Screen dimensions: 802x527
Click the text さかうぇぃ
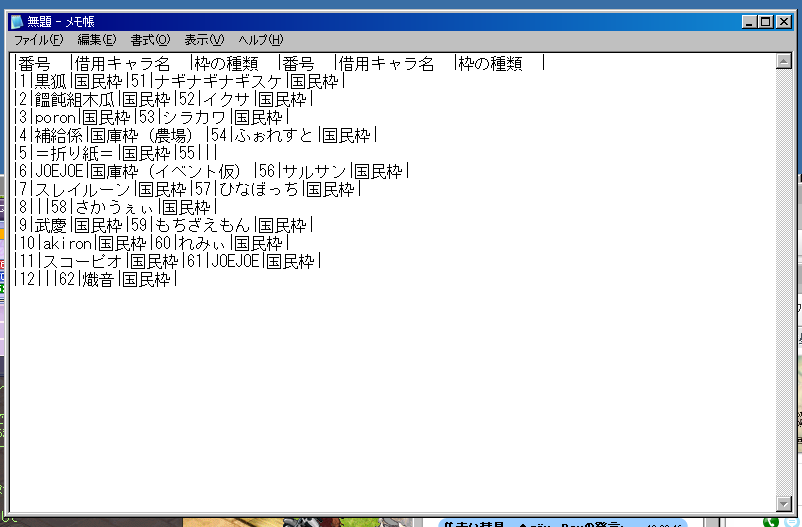coord(115,208)
